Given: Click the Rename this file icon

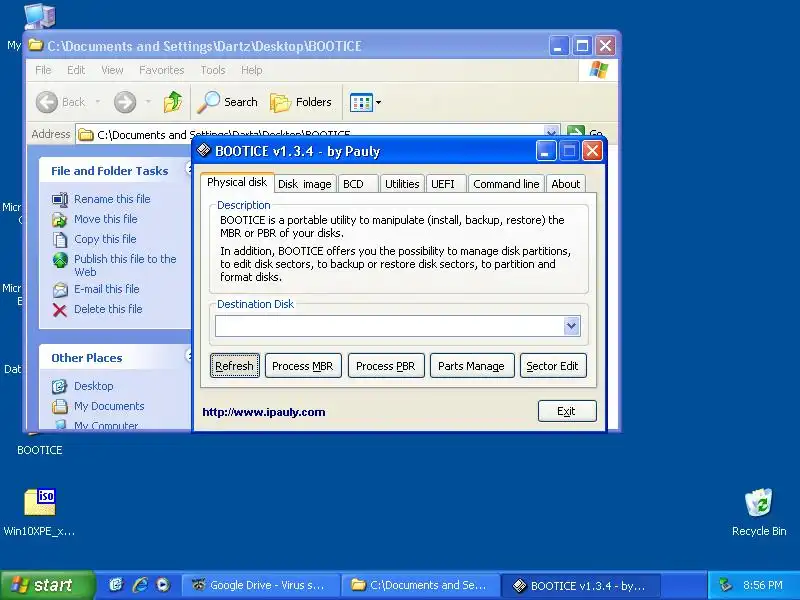Looking at the screenshot, I should point(60,199).
